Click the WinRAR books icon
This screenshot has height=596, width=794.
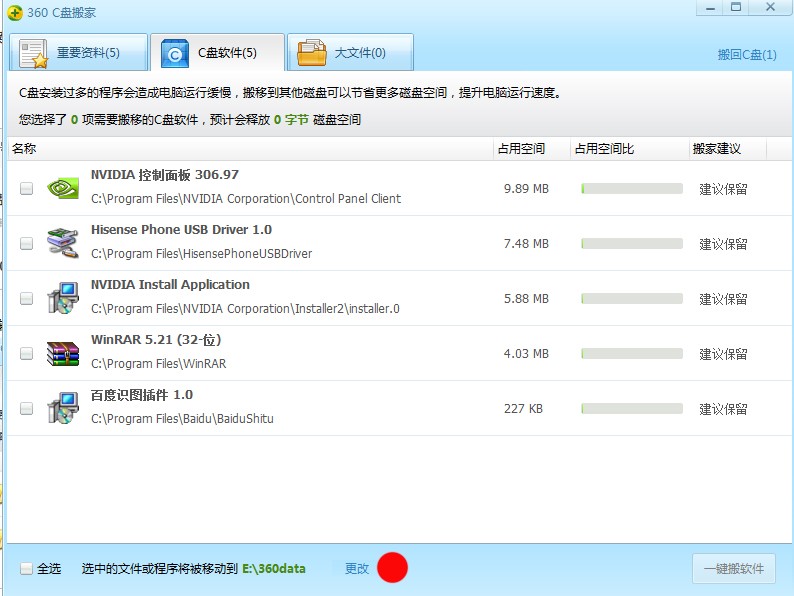(63, 353)
